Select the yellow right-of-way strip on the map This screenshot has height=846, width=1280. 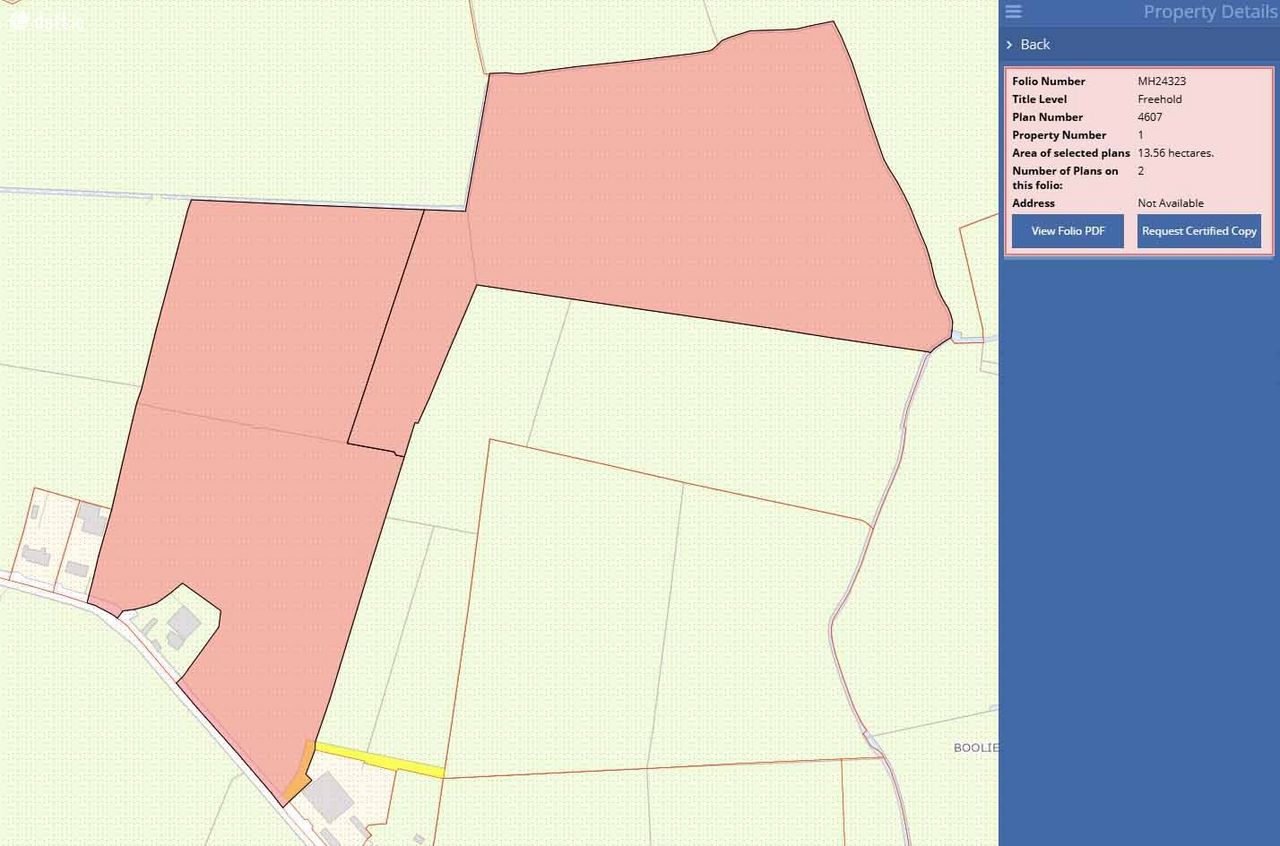(379, 760)
